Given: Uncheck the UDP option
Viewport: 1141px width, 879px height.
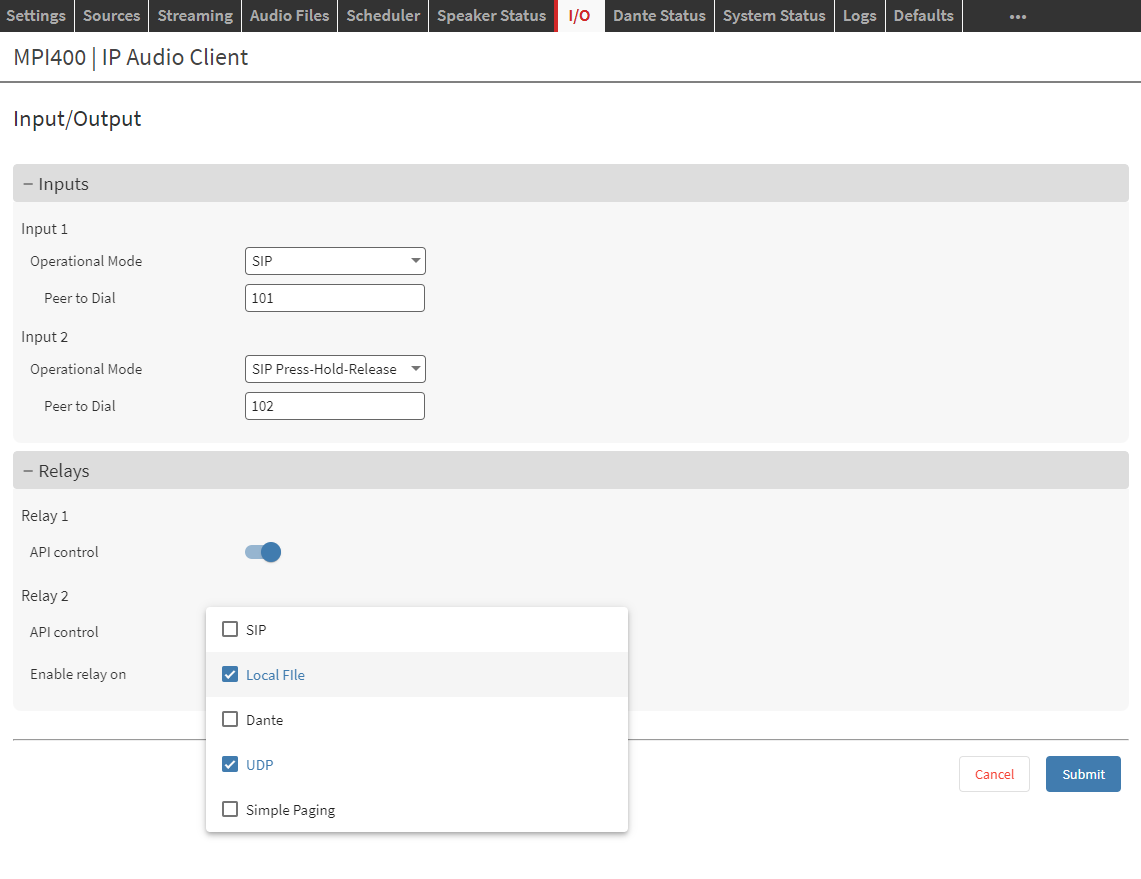Looking at the screenshot, I should tap(230, 765).
